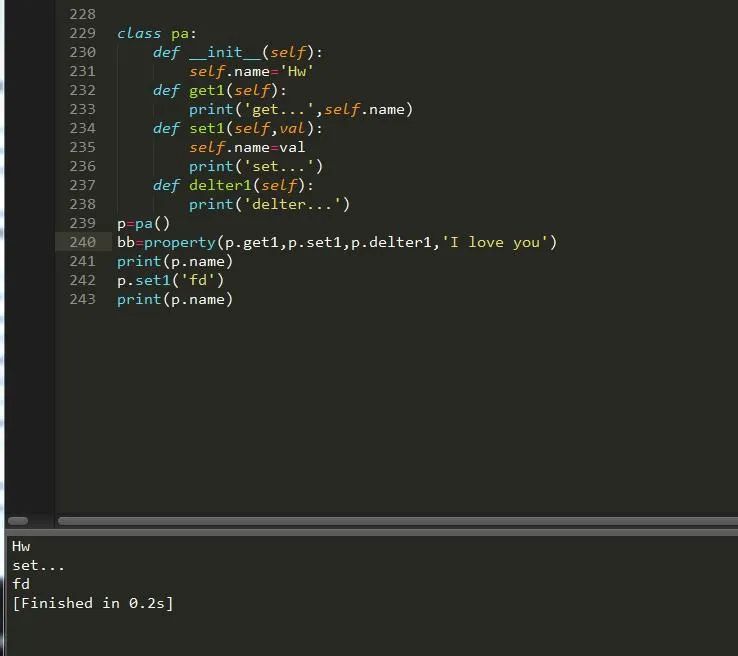The height and width of the screenshot is (656, 738).
Task: Place cursor on p=pa() at line 239
Action: (143, 223)
